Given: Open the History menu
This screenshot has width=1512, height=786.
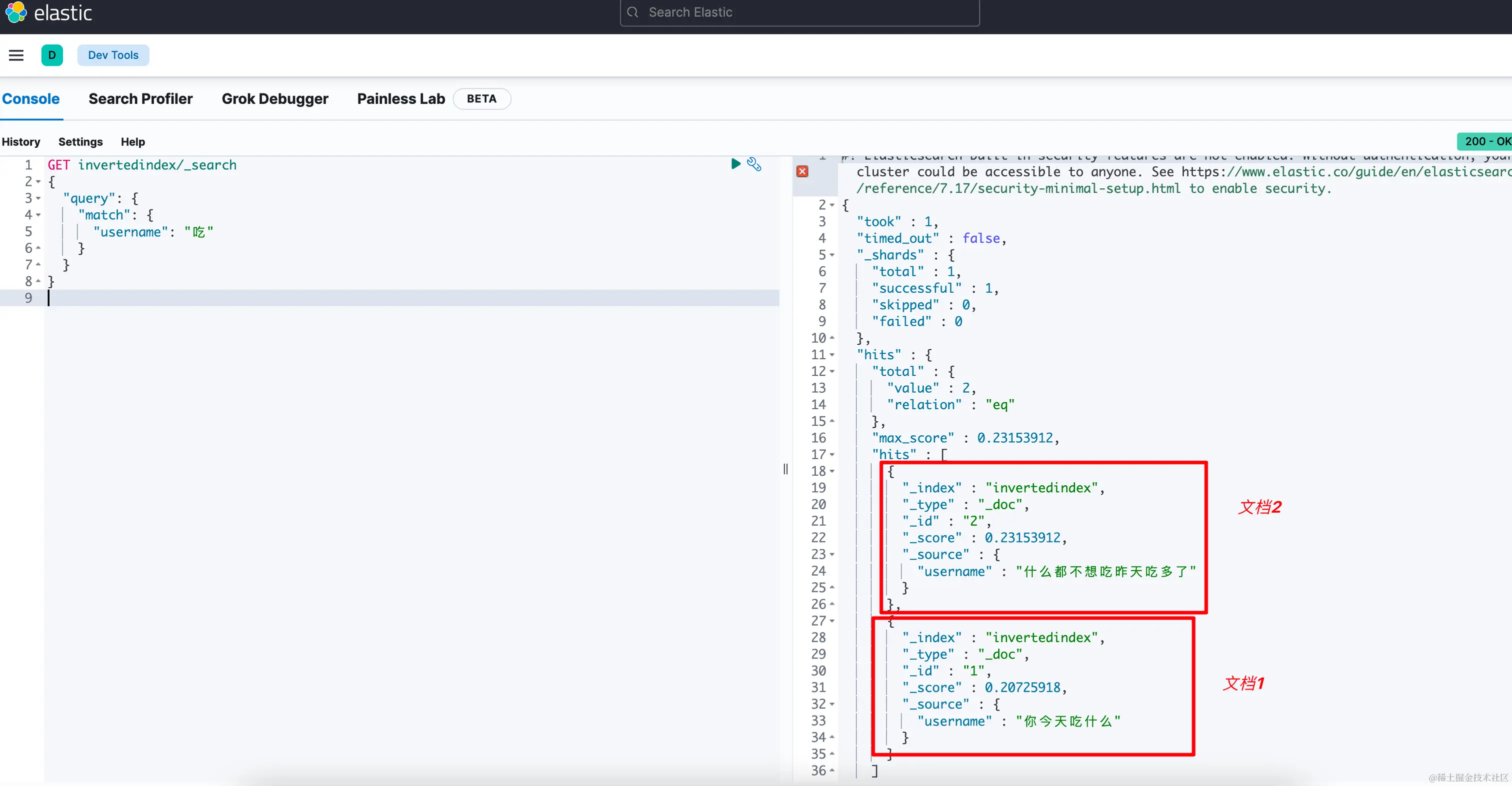Looking at the screenshot, I should tap(20, 141).
